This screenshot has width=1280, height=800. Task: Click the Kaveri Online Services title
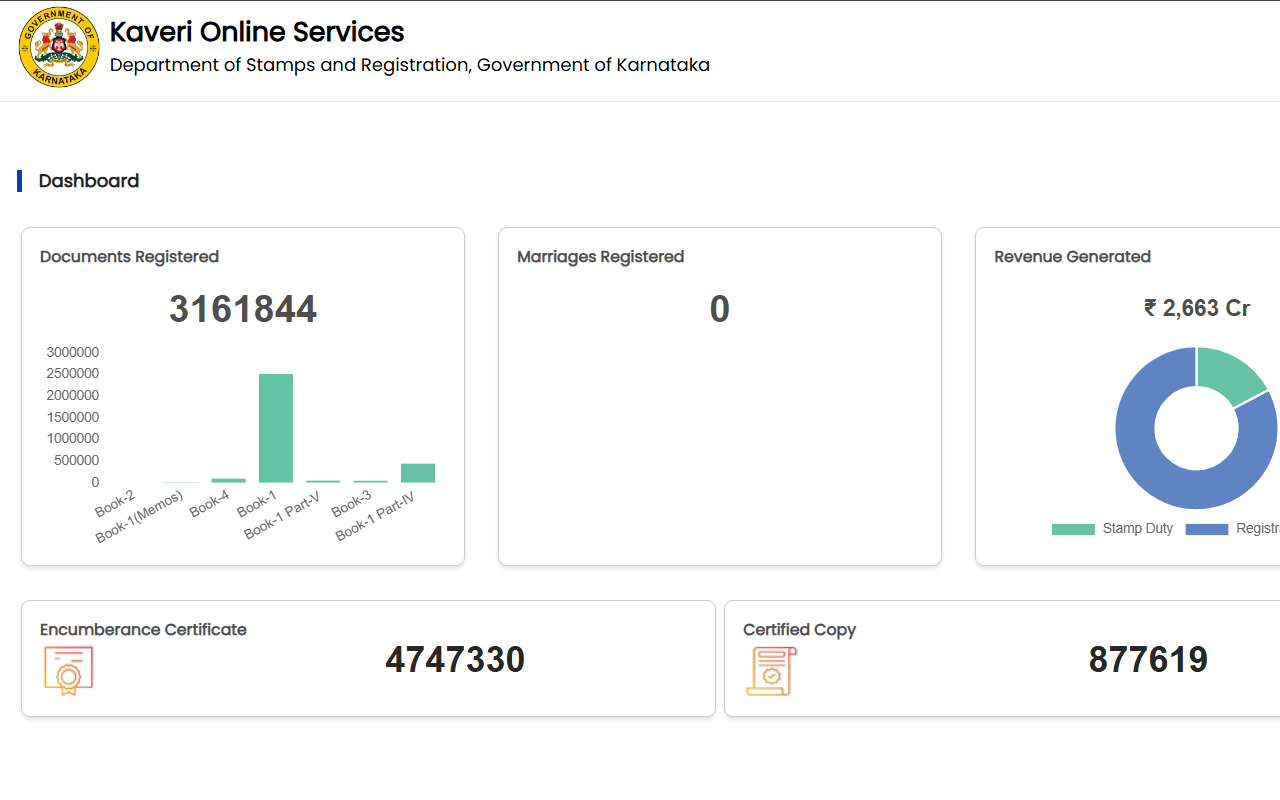pyautogui.click(x=257, y=32)
